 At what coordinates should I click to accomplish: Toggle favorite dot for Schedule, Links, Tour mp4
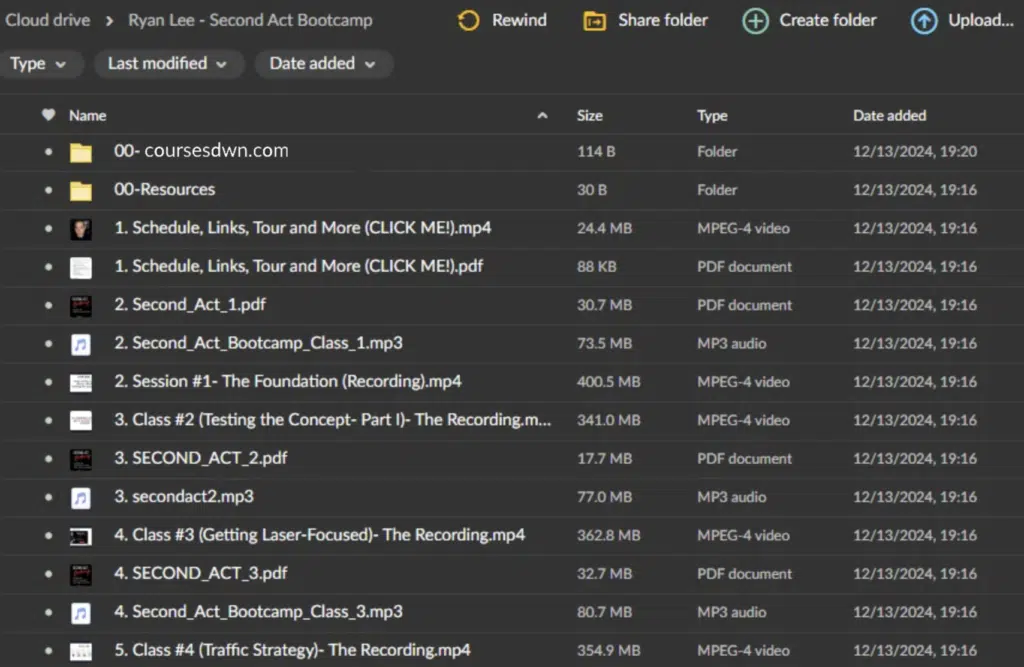point(48,228)
